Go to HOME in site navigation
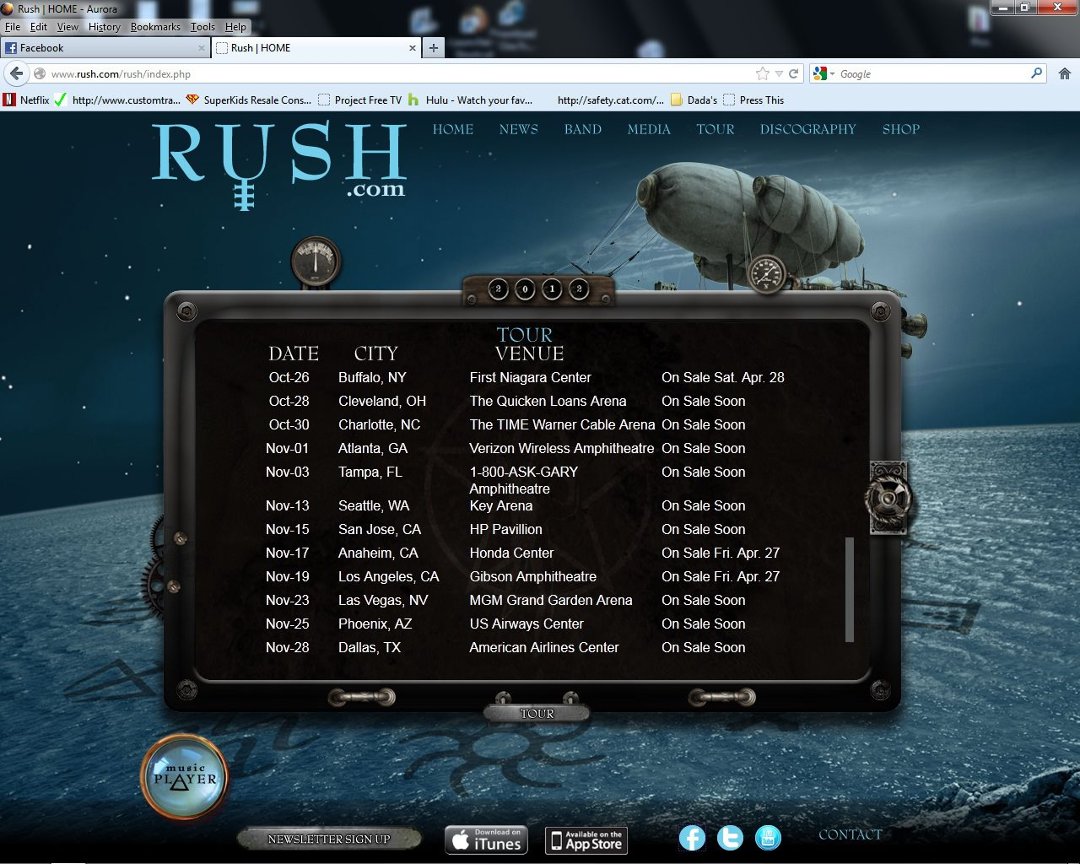This screenshot has width=1080, height=864. coord(453,129)
